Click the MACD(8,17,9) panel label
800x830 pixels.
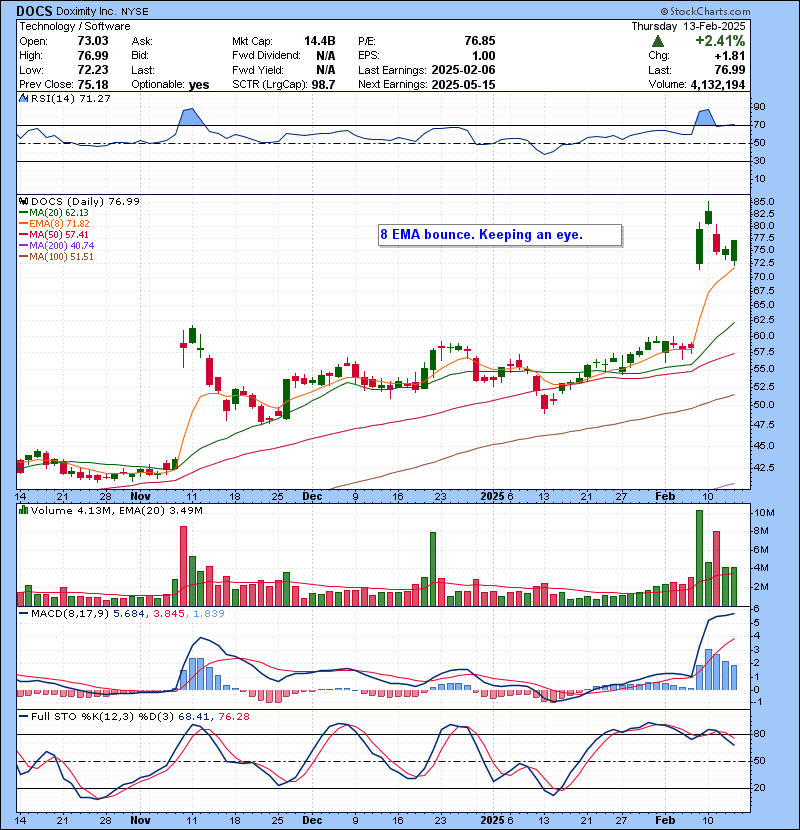pyautogui.click(x=70, y=614)
